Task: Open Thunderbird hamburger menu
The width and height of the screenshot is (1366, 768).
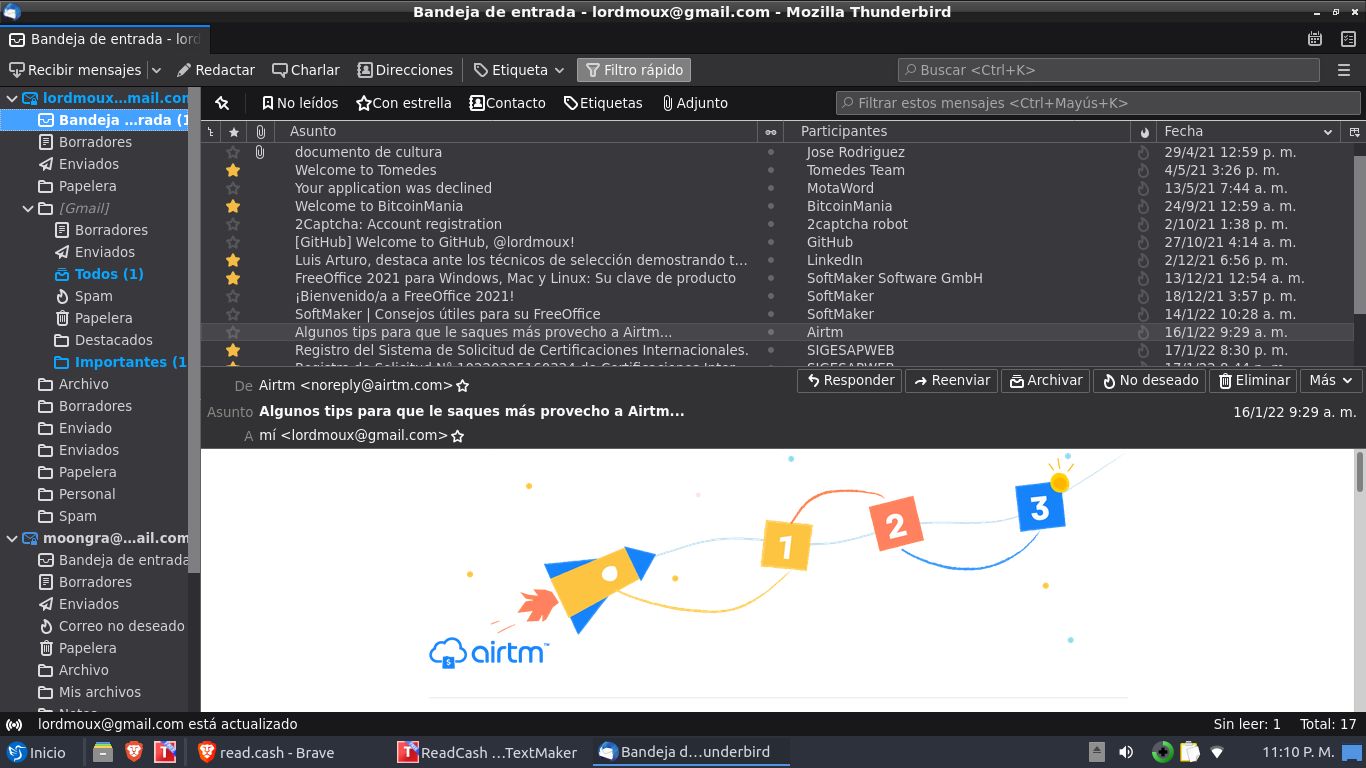Action: [x=1344, y=70]
